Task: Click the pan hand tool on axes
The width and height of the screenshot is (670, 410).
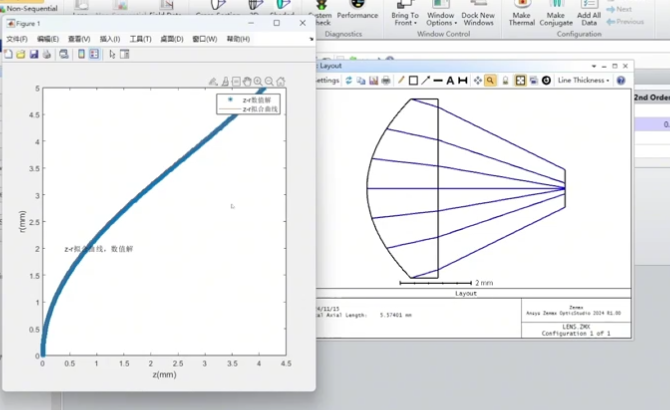Action: (247, 81)
